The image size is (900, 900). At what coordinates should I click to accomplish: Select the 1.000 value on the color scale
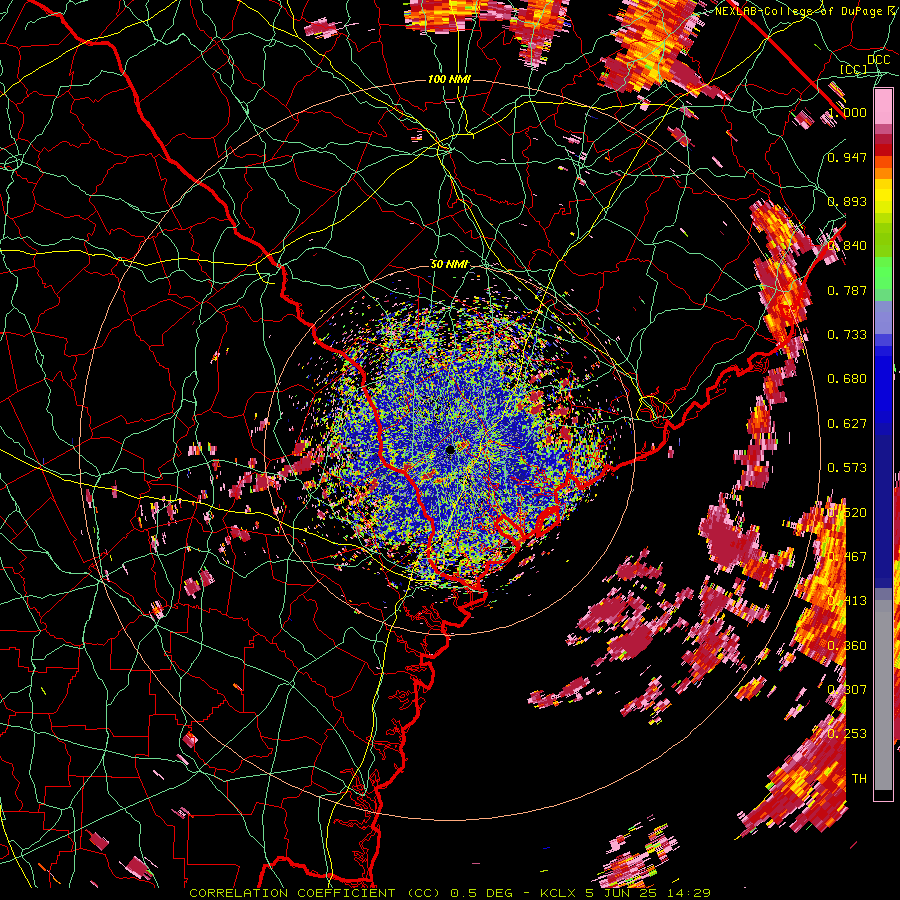coord(847,112)
